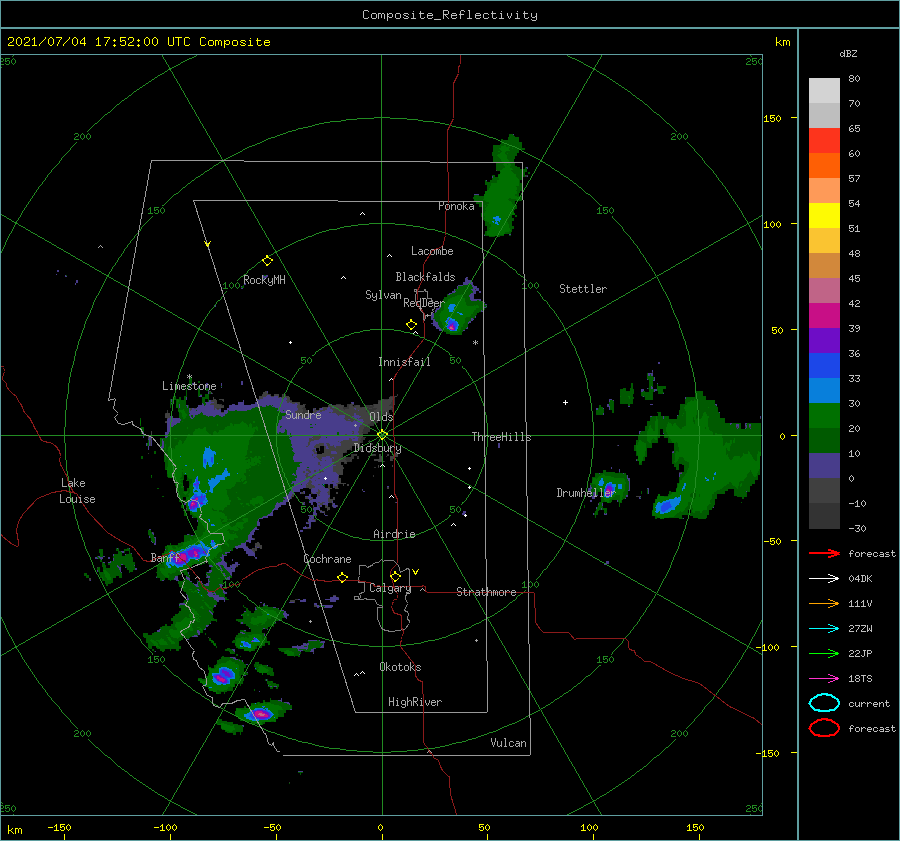Click the RedDeer city label
The height and width of the screenshot is (841, 900).
424,303
